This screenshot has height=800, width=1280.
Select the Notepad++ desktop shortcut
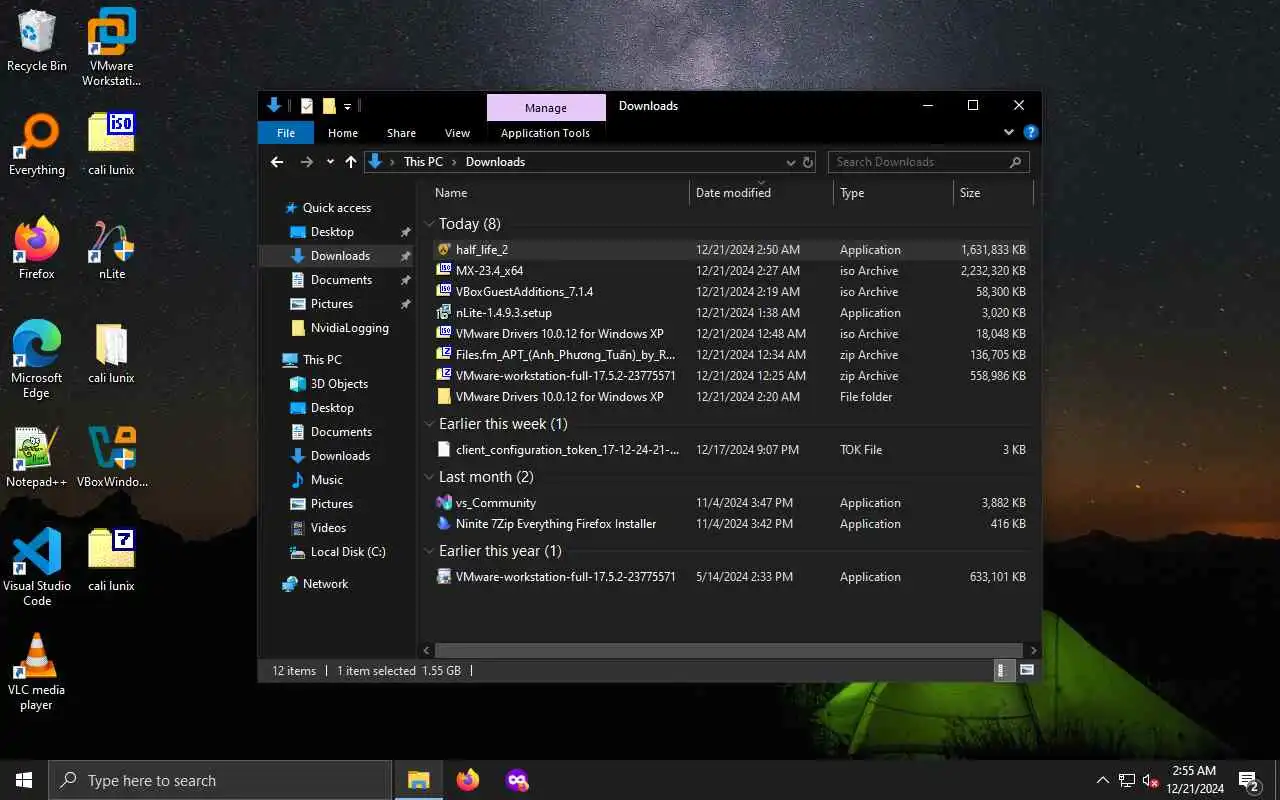(x=37, y=457)
